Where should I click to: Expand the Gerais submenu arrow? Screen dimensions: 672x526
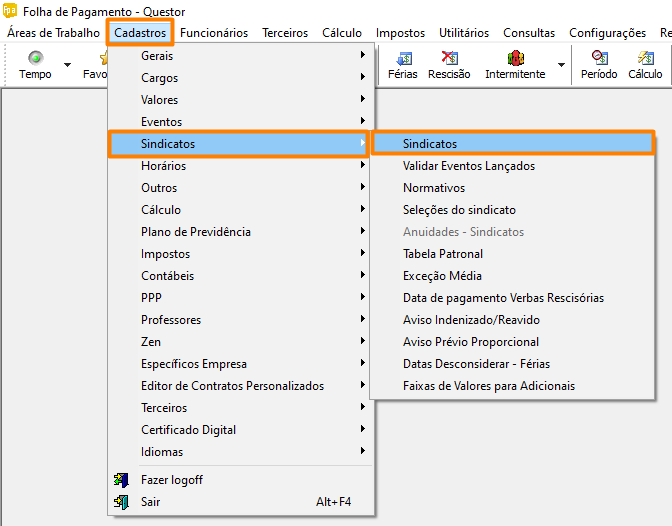pyautogui.click(x=363, y=54)
